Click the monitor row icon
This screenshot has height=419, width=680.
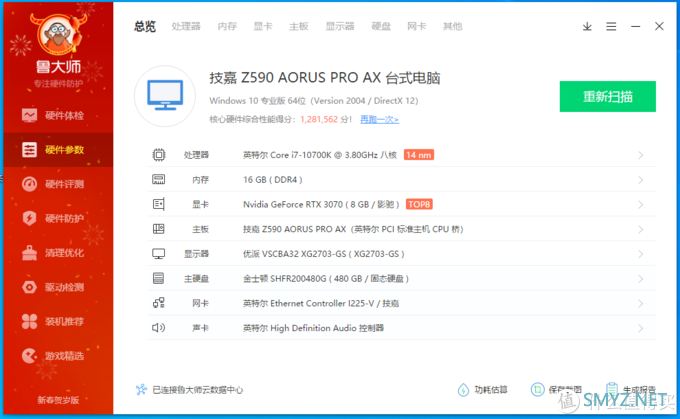[159, 254]
